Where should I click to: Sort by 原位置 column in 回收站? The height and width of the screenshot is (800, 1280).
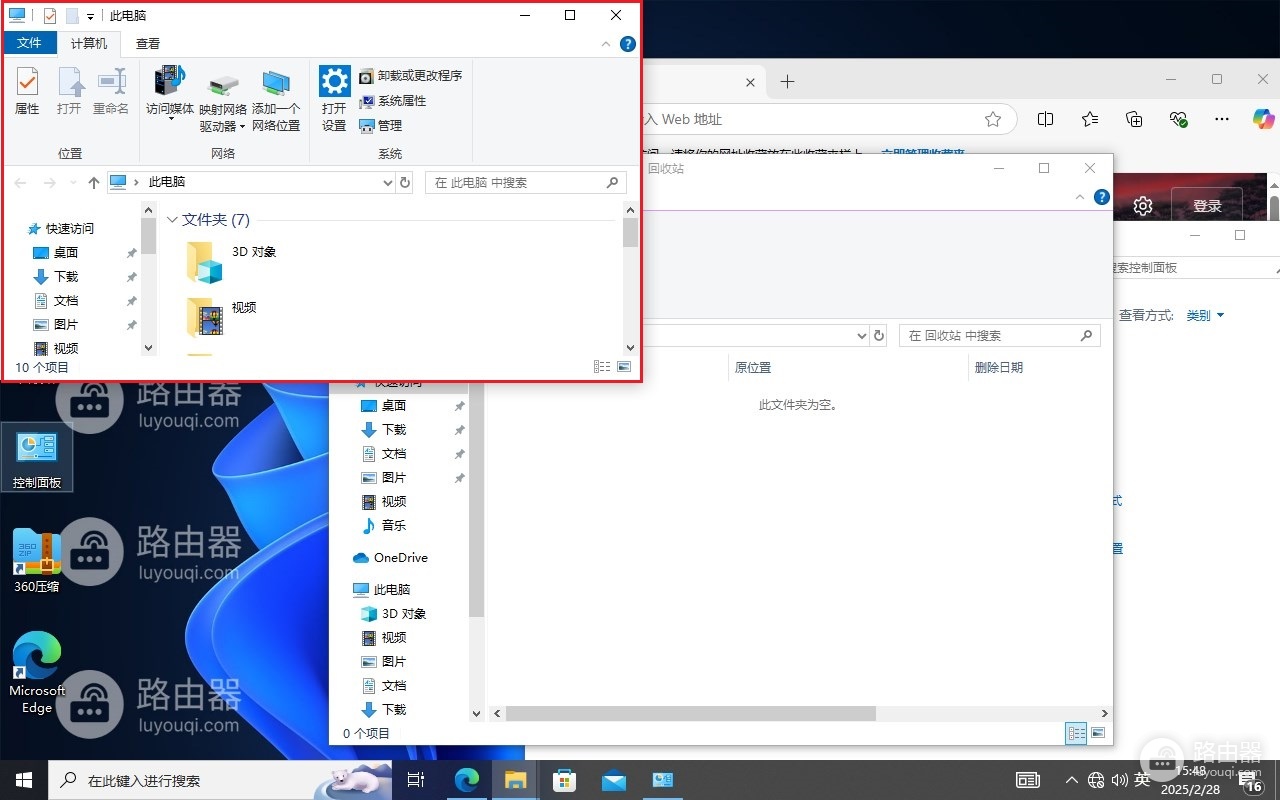click(753, 368)
